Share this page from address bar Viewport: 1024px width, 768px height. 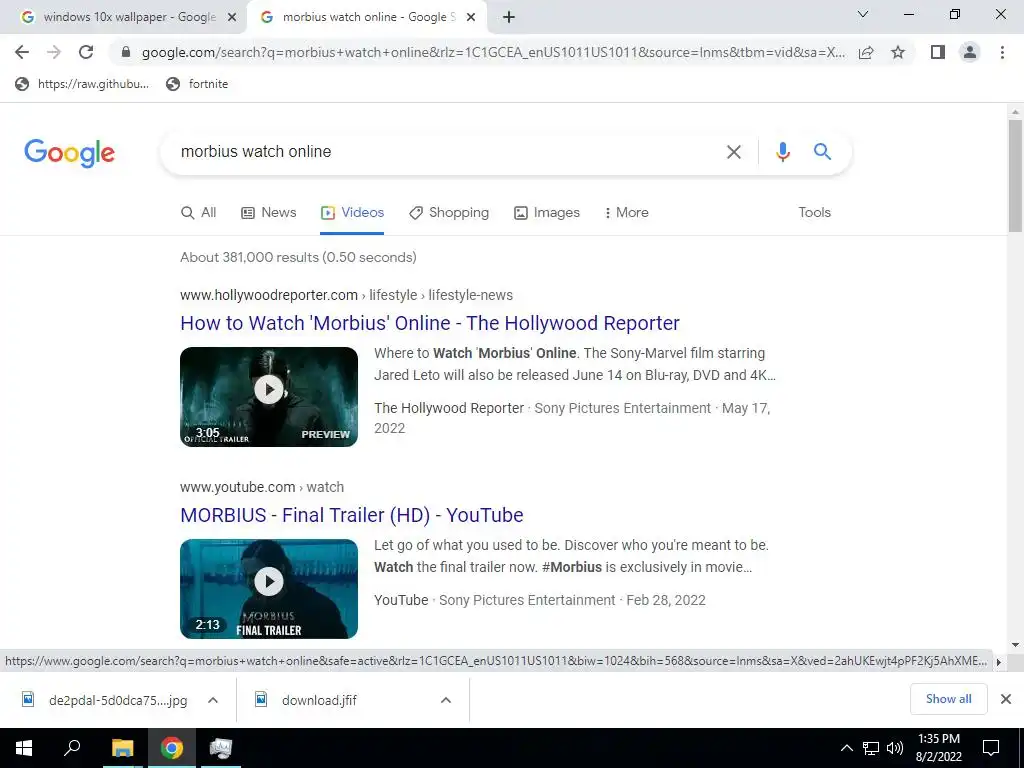pyautogui.click(x=866, y=52)
